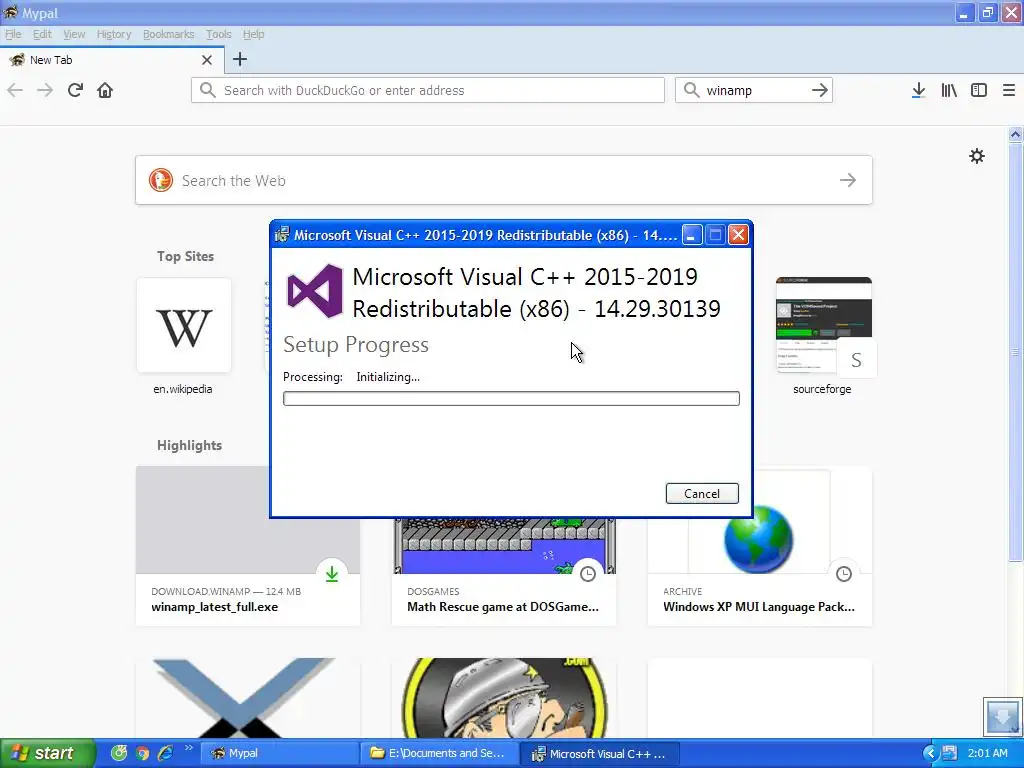This screenshot has height=768, width=1024.
Task: Launch Internet Explorer from quick launch
Action: pos(165,753)
